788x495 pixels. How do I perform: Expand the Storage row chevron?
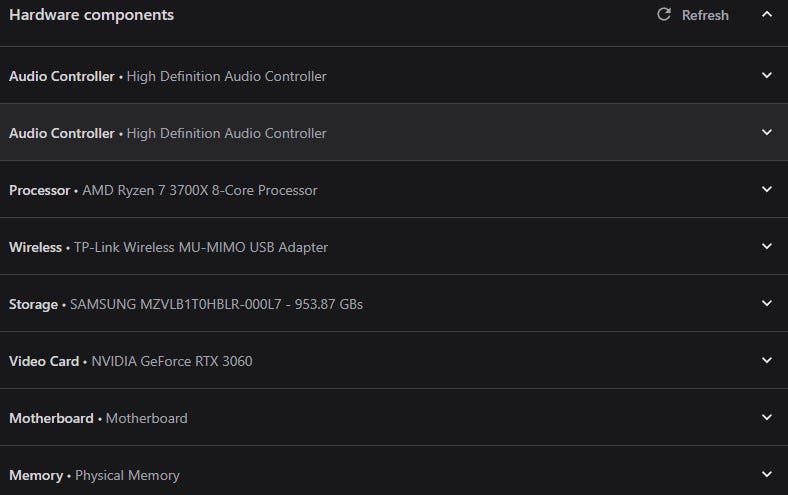pyautogui.click(x=767, y=304)
